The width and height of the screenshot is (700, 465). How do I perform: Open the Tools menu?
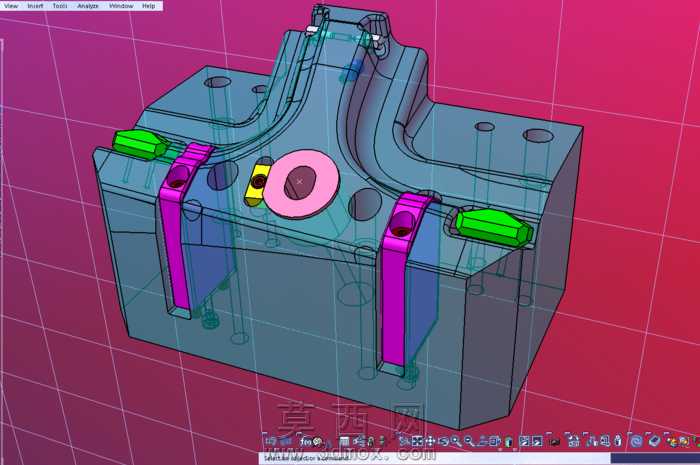click(x=60, y=6)
